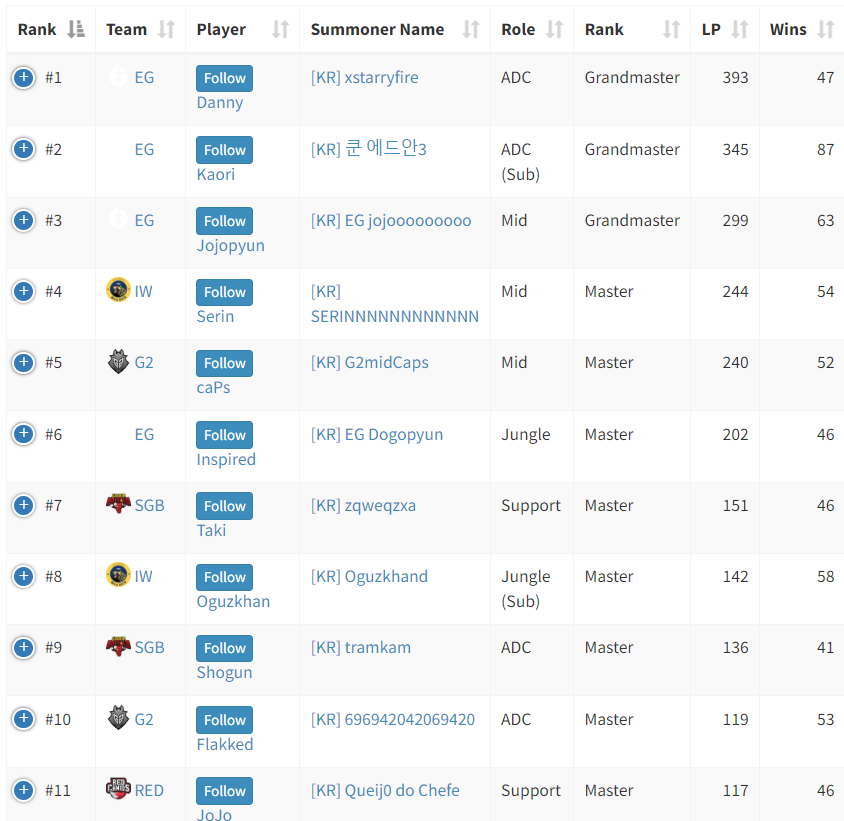844x821 pixels.
Task: Sort table by Player column arrows
Action: (280, 29)
